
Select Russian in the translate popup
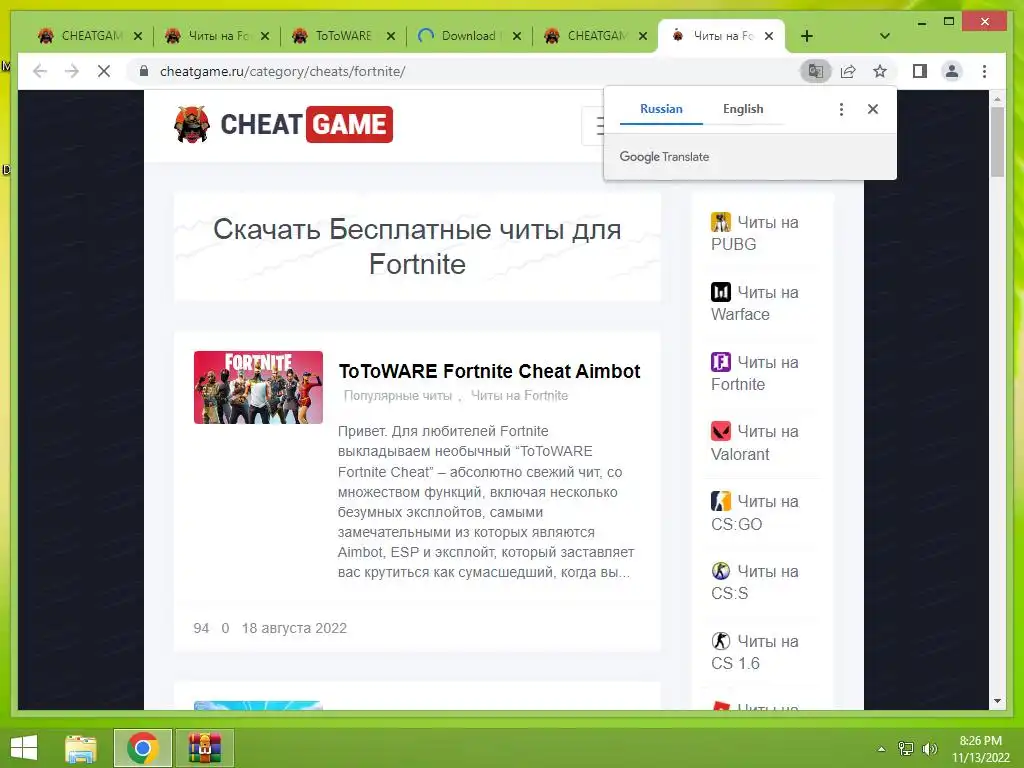[661, 109]
